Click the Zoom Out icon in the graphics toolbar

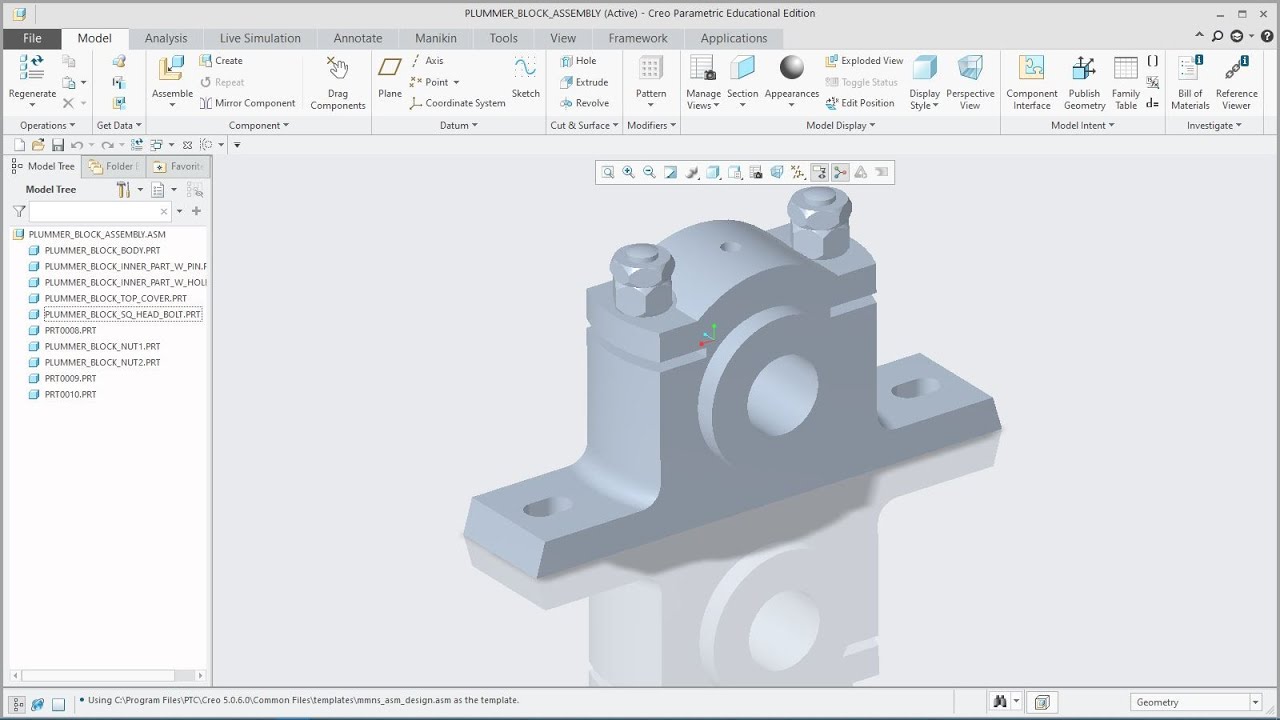pos(649,172)
